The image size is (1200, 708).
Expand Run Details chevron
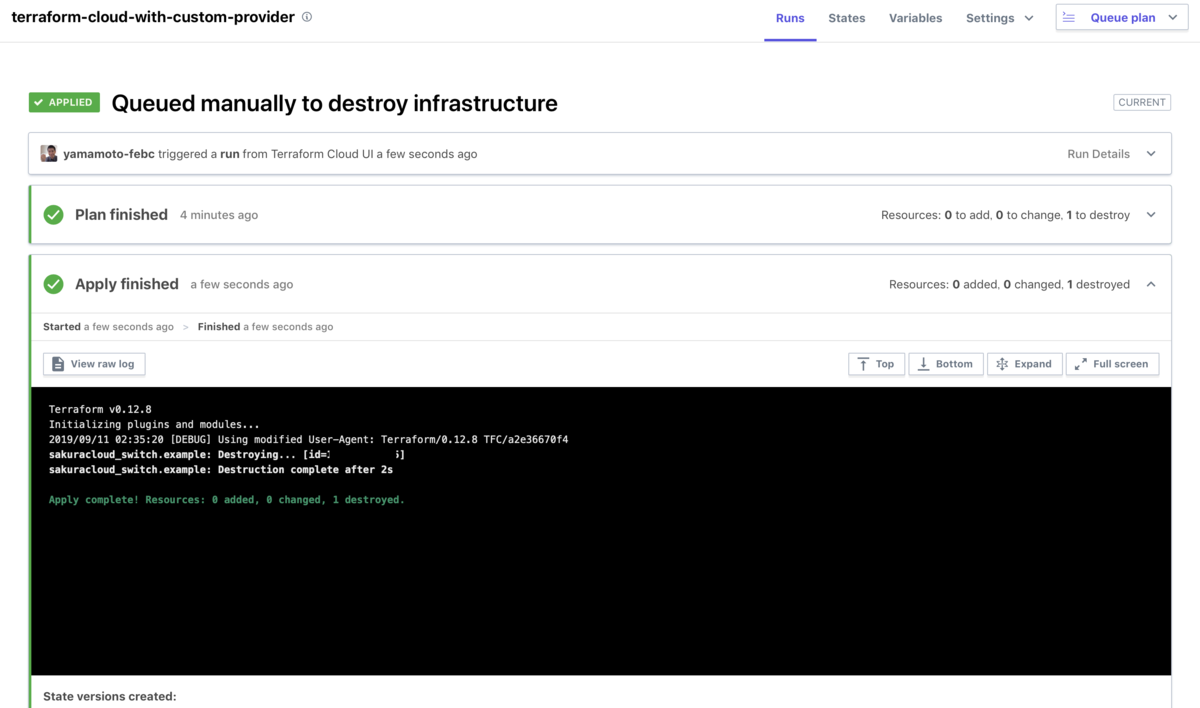tap(1151, 154)
